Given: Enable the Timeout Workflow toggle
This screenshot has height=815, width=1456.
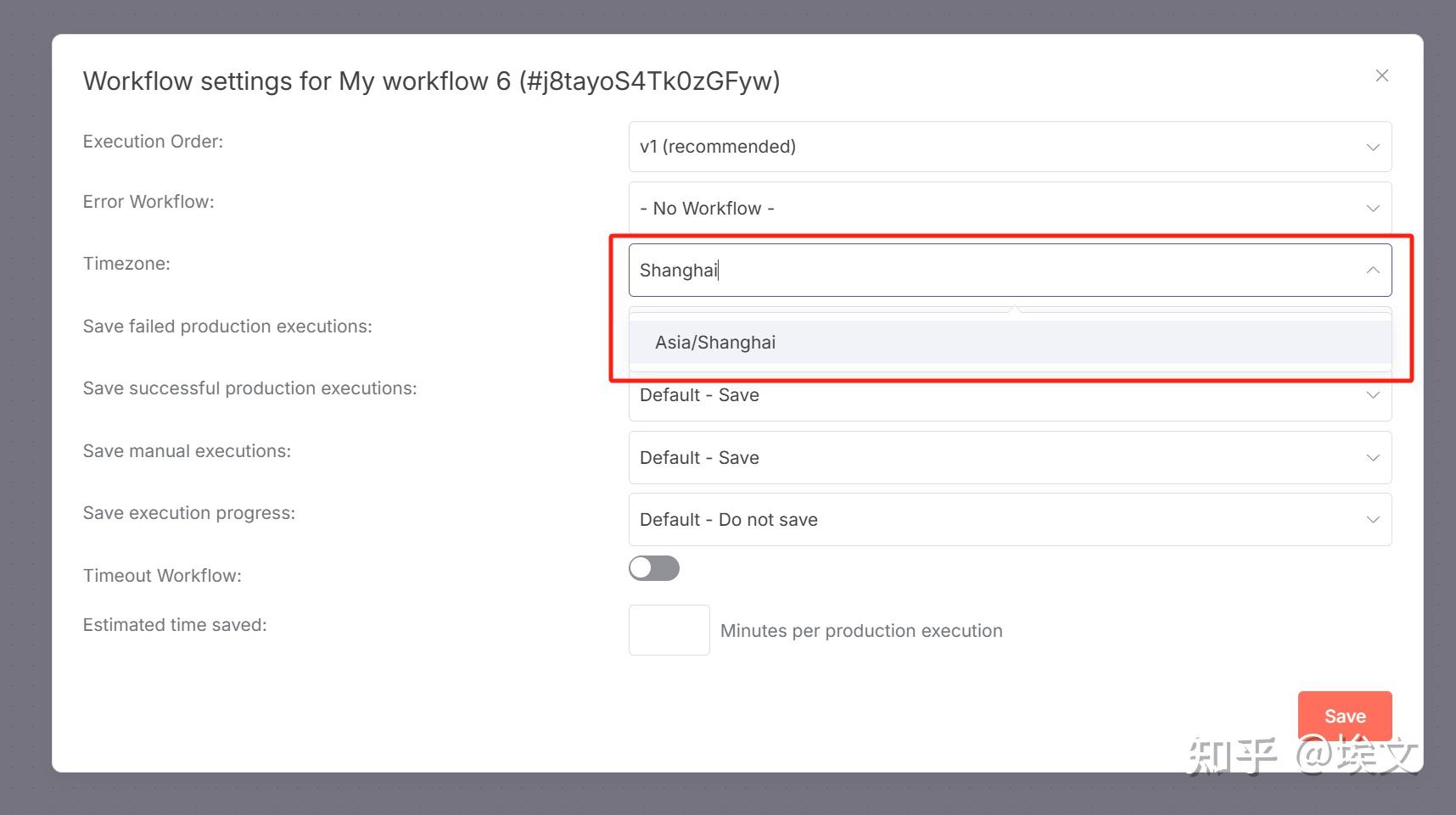Looking at the screenshot, I should [x=653, y=568].
